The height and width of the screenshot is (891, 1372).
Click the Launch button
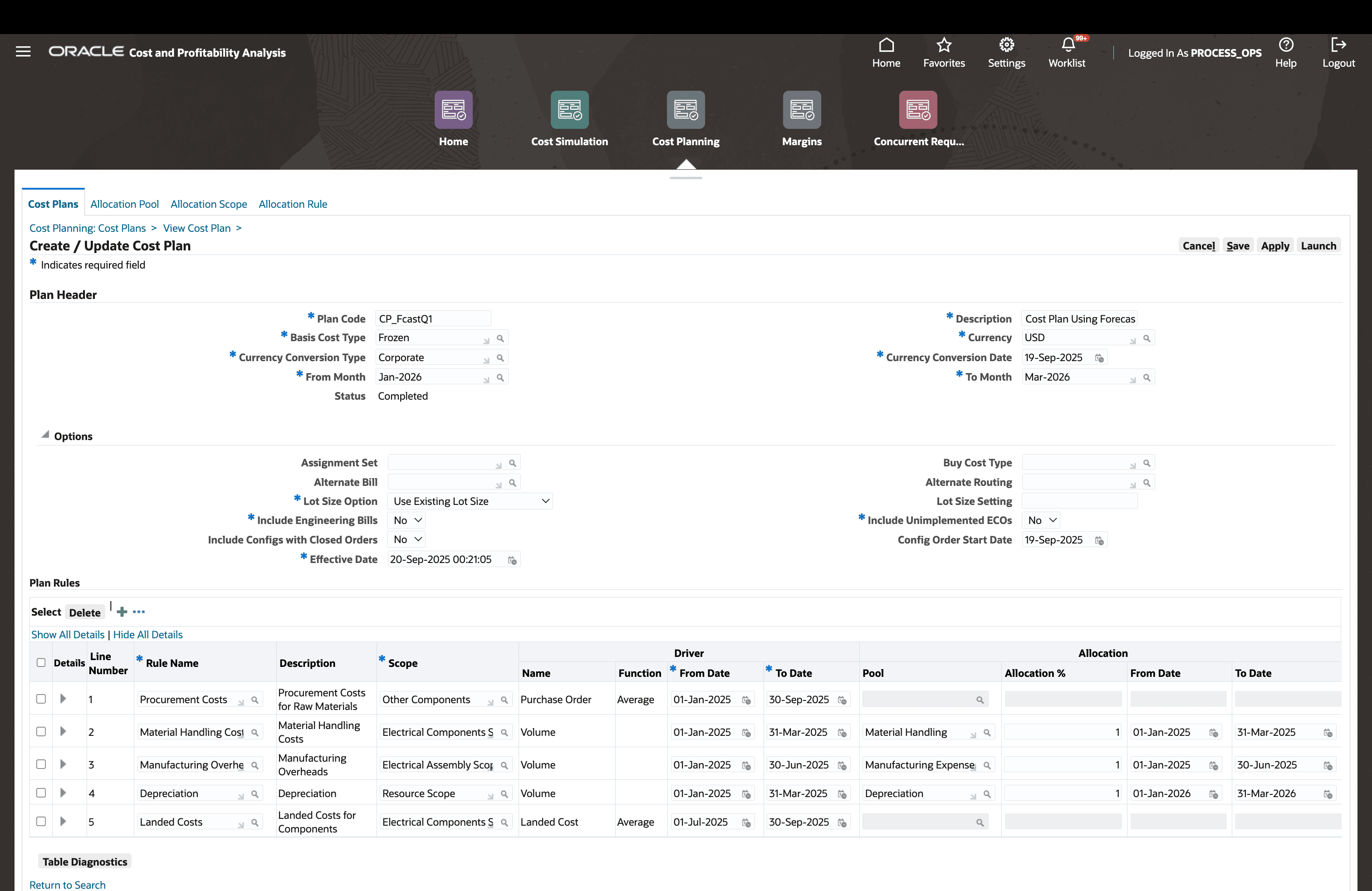[x=1318, y=245]
